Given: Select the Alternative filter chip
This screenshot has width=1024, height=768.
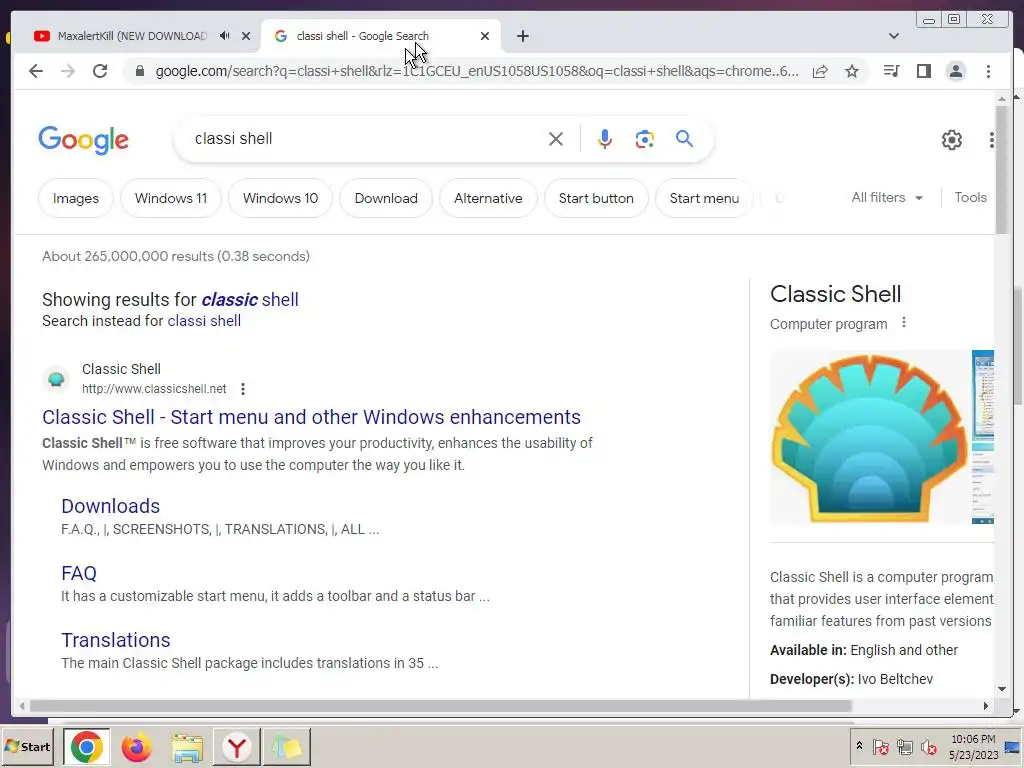Looking at the screenshot, I should (x=488, y=198).
